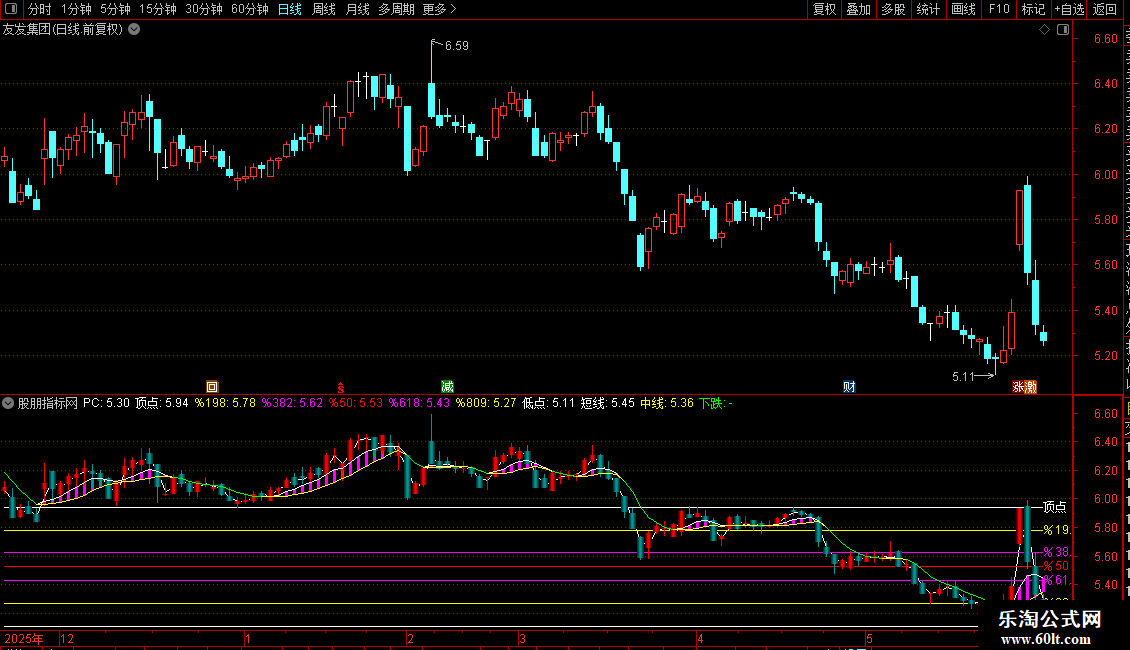
Task: Click the 友发集团(日线.前复权) chart title
Action: tap(63, 30)
